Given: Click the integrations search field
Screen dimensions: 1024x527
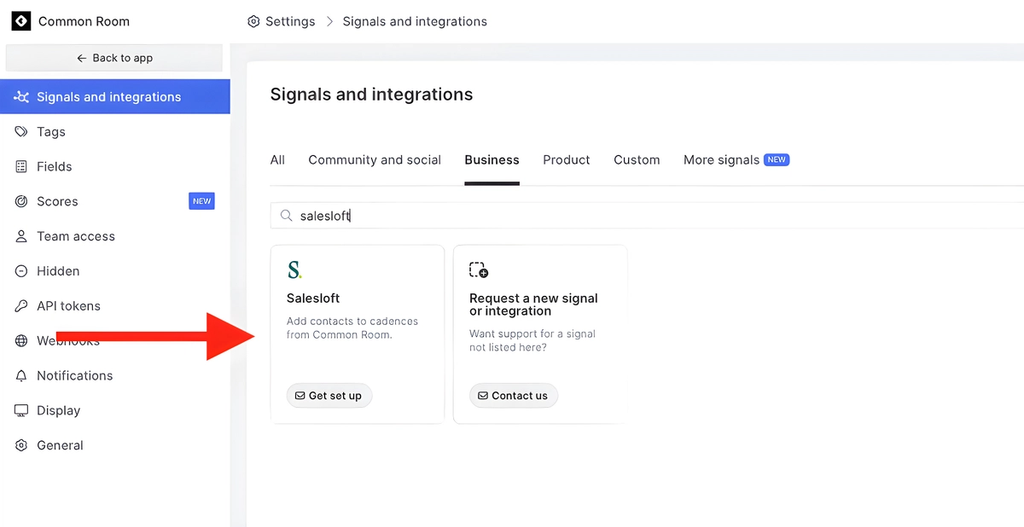Looking at the screenshot, I should [x=640, y=216].
